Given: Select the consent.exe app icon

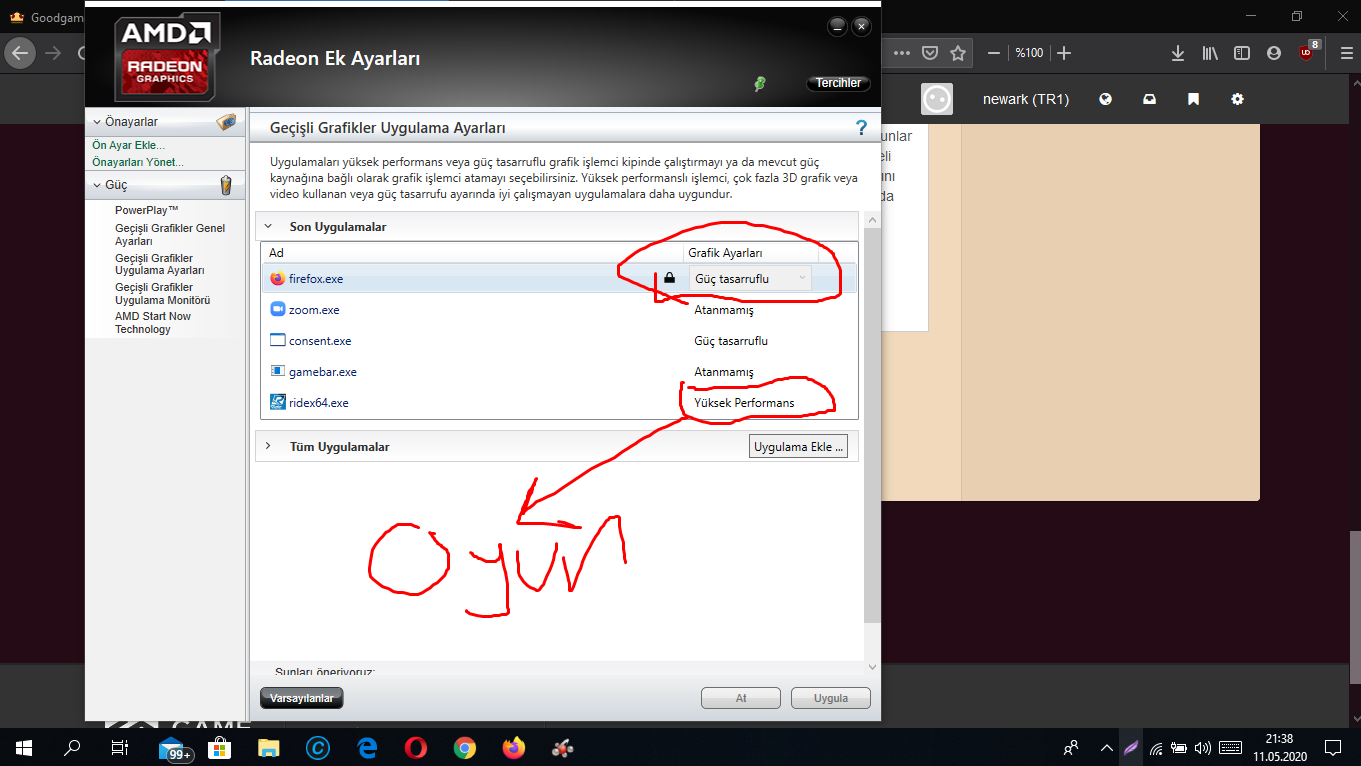Looking at the screenshot, I should click(x=278, y=341).
